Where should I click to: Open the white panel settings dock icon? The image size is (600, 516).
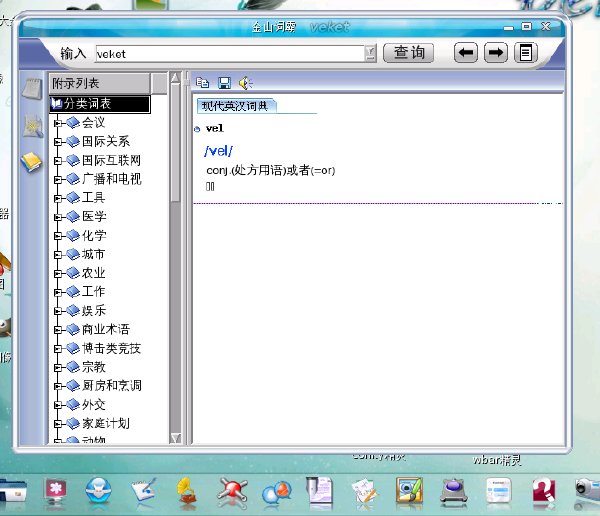[x=499, y=491]
